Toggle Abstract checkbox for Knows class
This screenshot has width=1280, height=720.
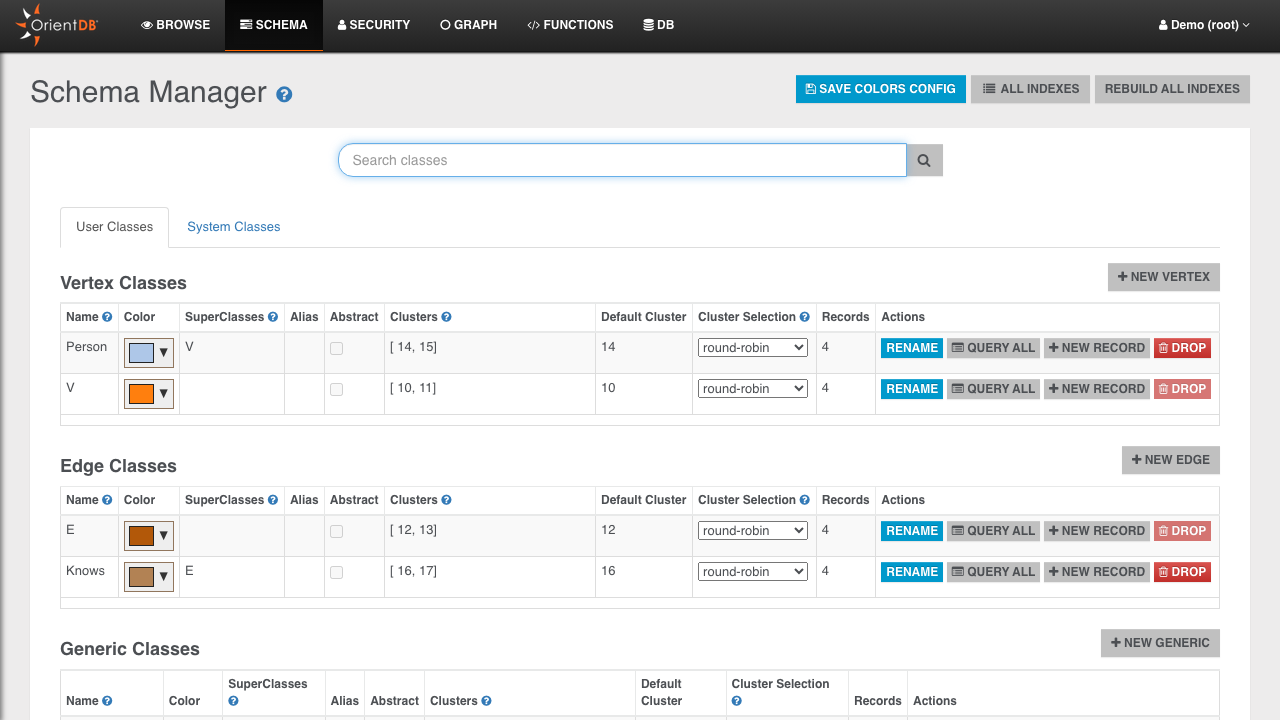(x=336, y=573)
